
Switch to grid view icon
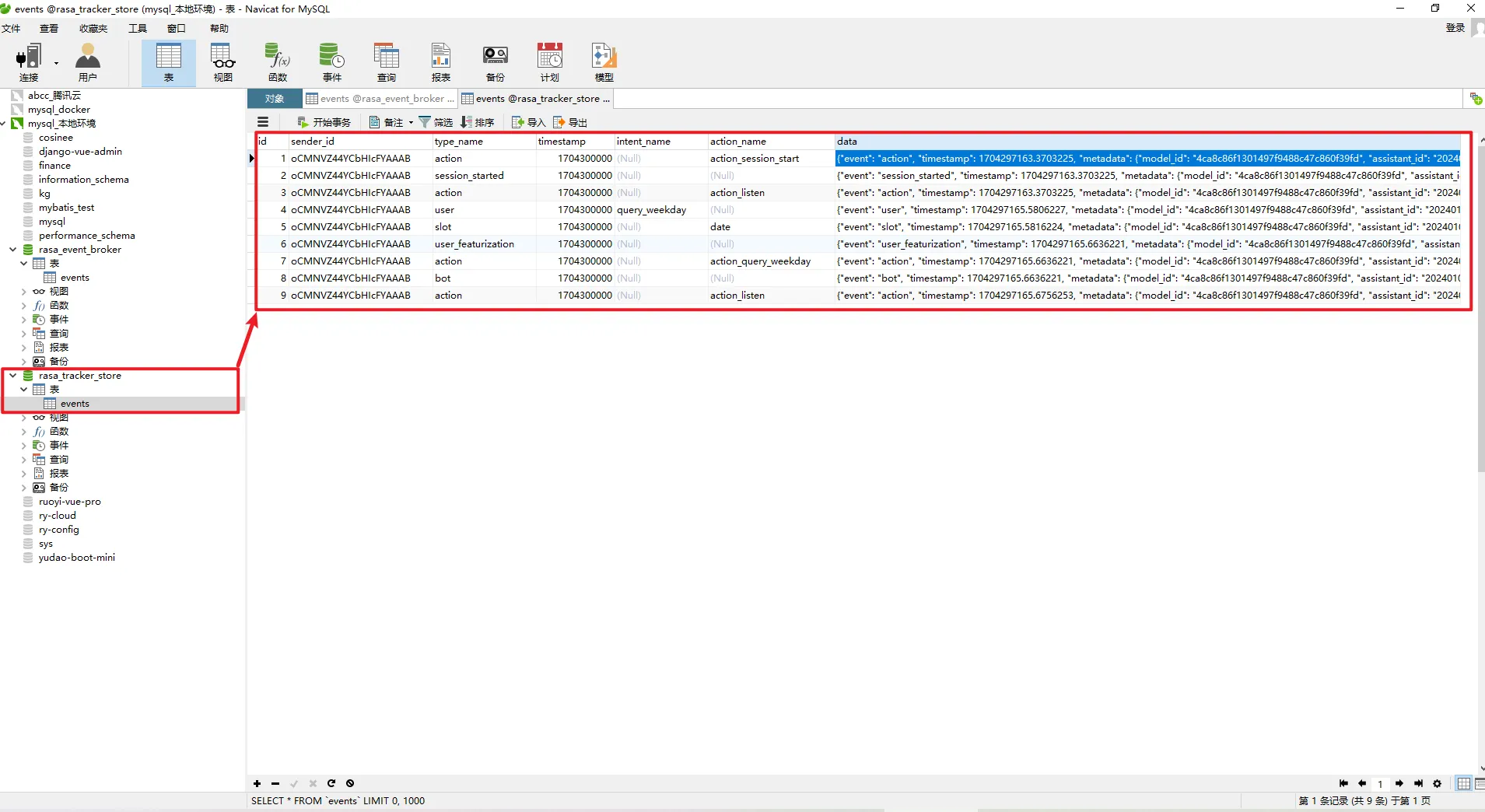[1464, 783]
